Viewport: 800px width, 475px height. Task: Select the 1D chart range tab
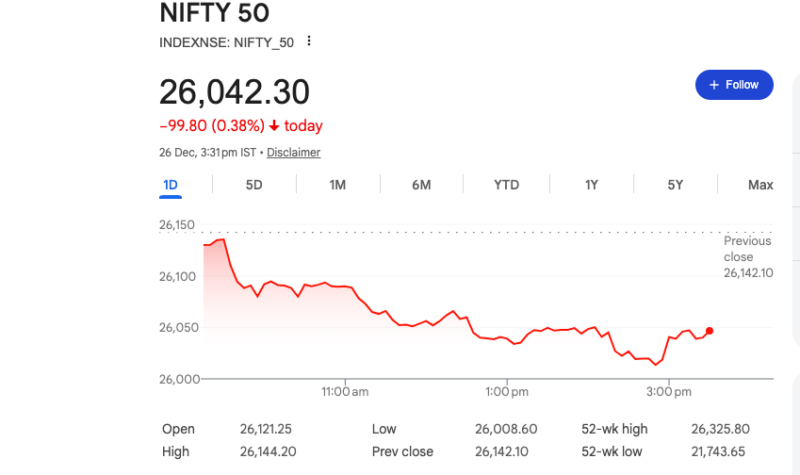pyautogui.click(x=170, y=185)
